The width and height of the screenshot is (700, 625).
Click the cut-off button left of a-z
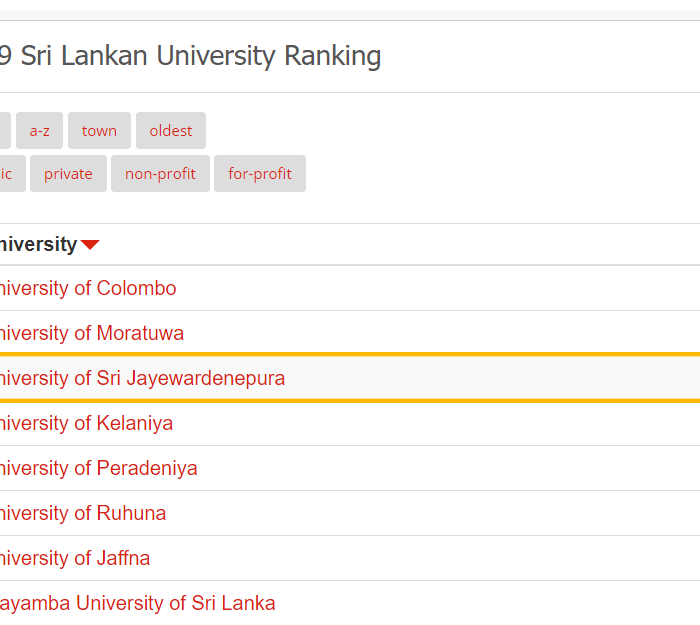4,131
